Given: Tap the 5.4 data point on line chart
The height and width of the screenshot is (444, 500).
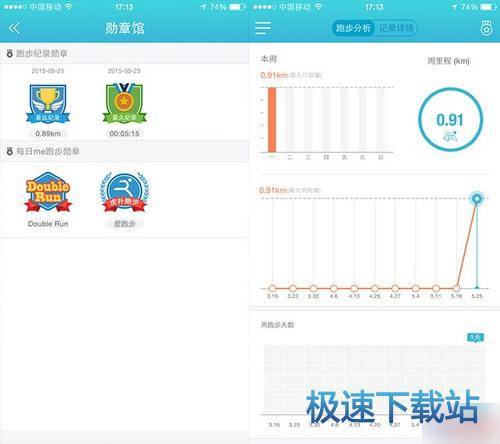Looking at the screenshot, I should pyautogui.click(x=415, y=288).
